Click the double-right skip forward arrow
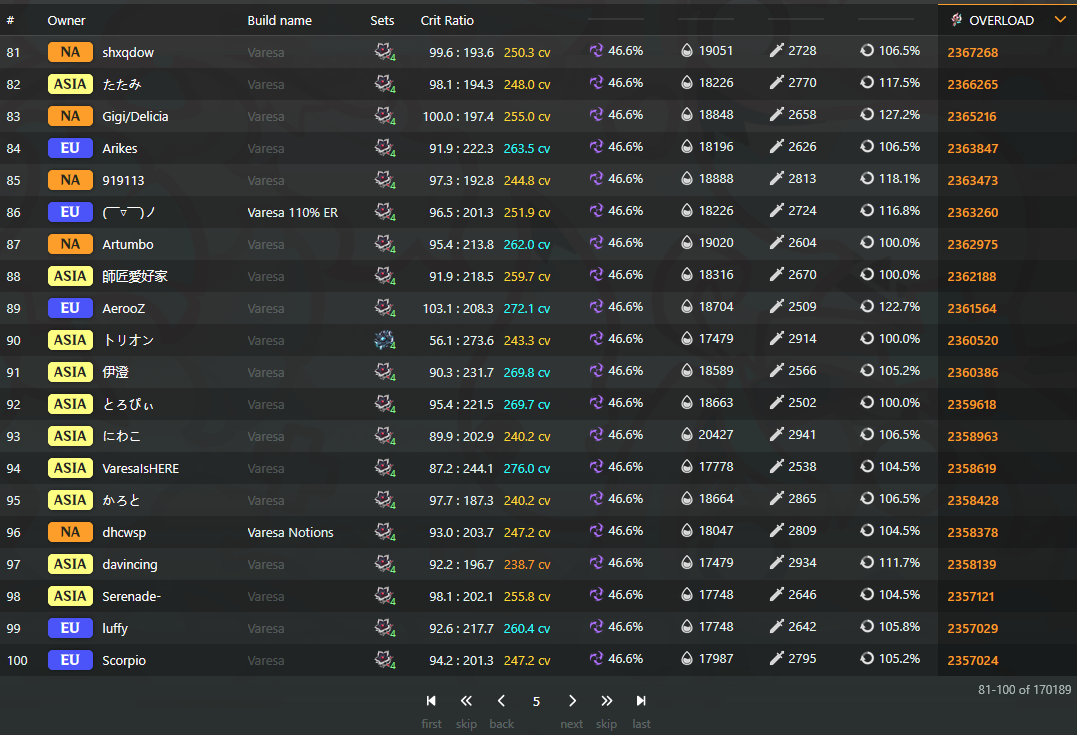Screen dimensions: 1077x735 607,701
